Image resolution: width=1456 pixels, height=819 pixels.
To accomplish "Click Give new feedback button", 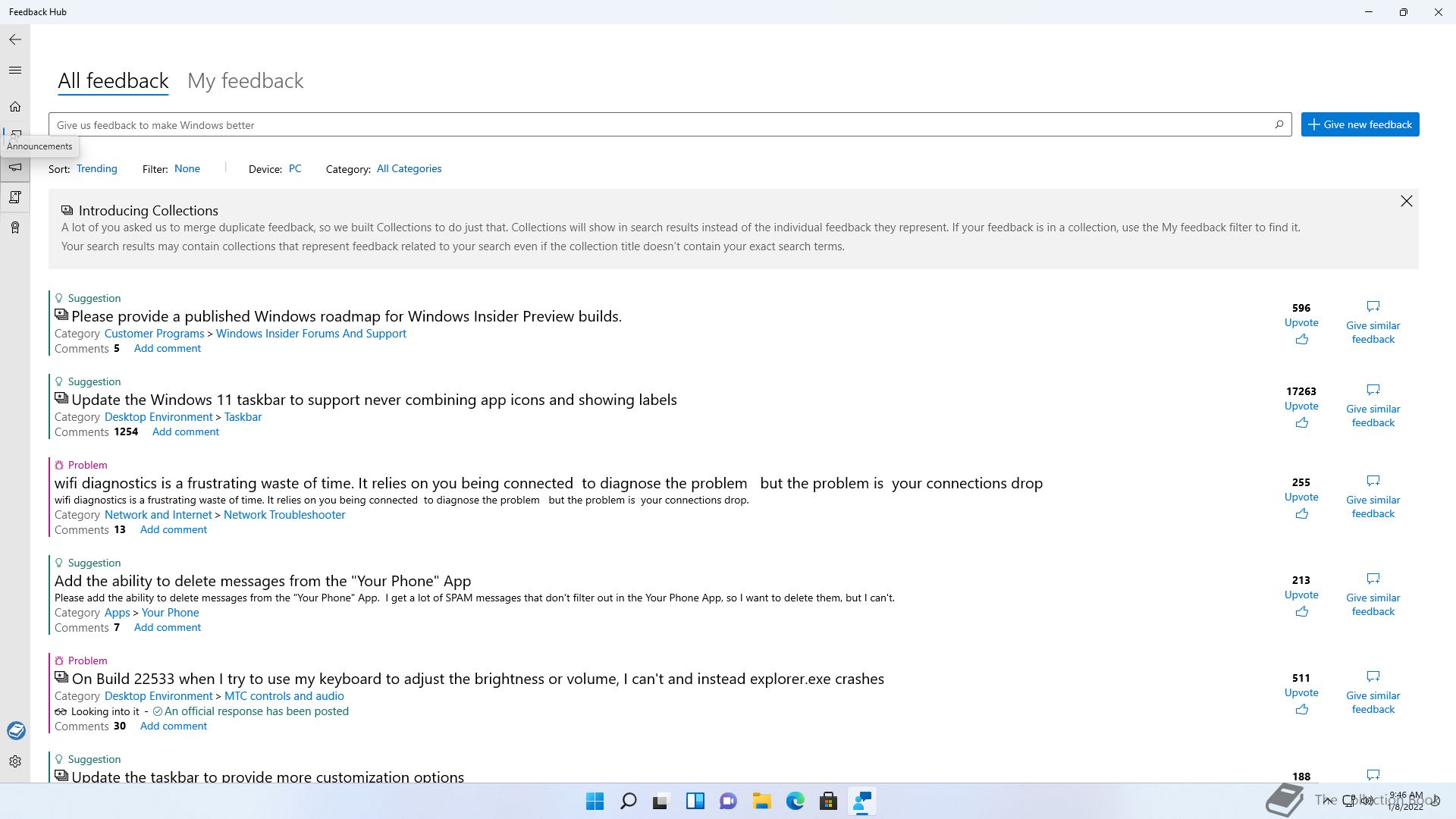I will tap(1360, 124).
